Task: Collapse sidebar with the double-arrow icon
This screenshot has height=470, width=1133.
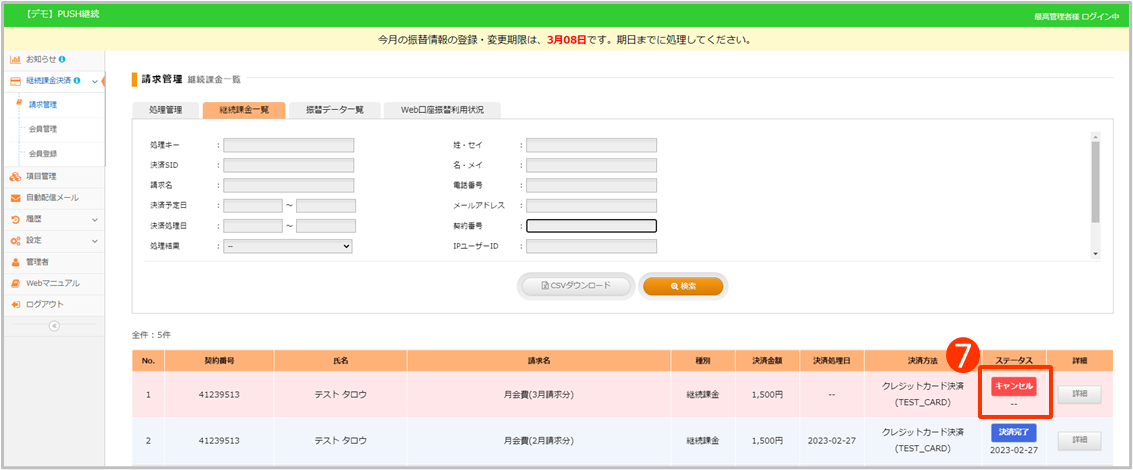Action: tap(54, 326)
